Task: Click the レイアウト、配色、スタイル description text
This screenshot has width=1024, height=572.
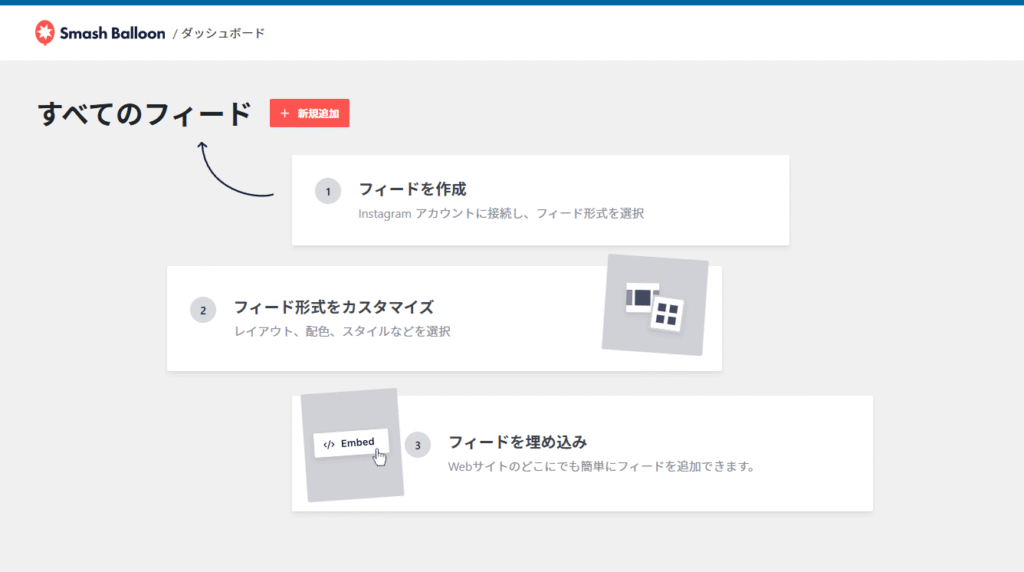Action: click(x=342, y=331)
